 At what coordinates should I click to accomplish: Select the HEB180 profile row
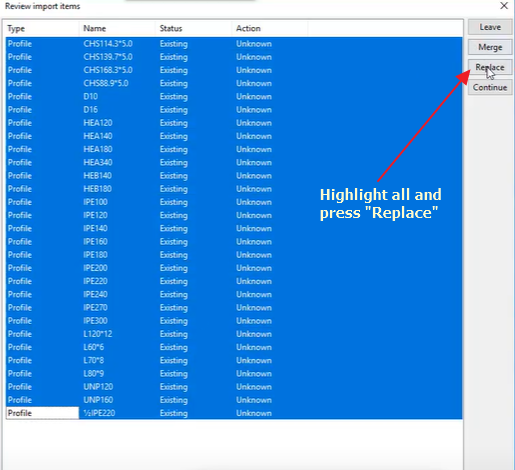coord(234,189)
